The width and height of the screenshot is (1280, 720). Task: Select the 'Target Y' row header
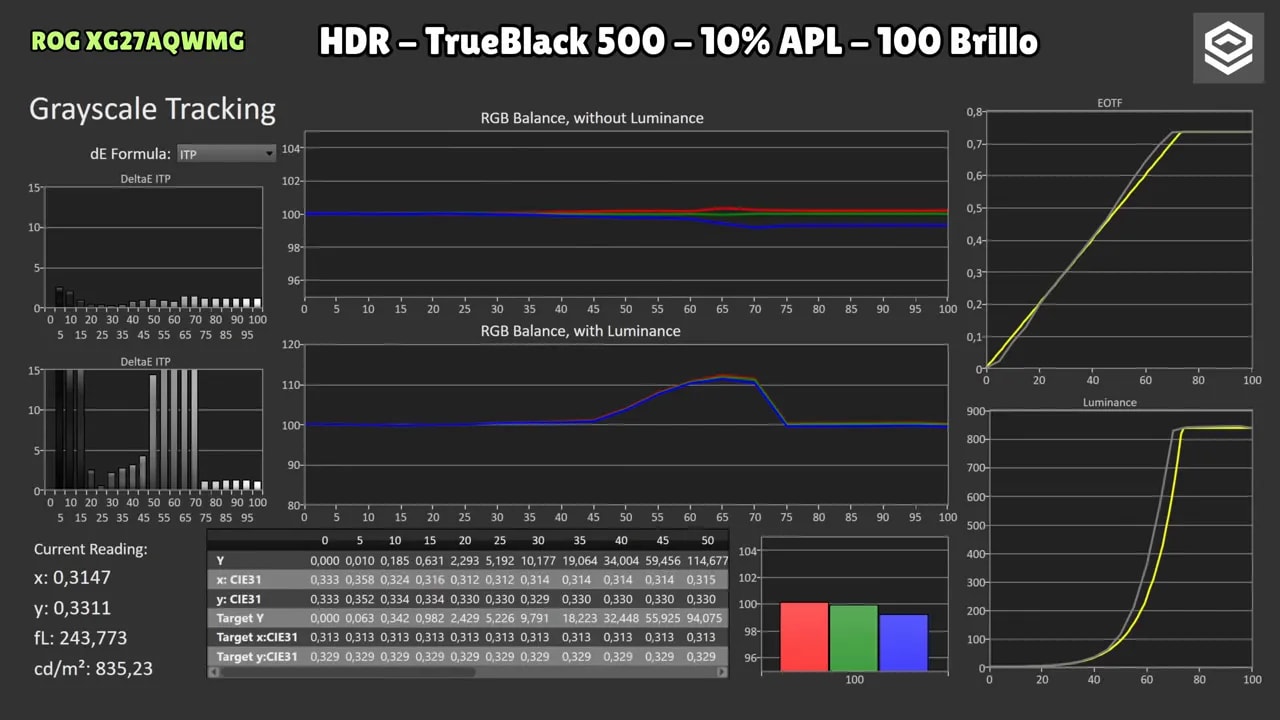coord(241,618)
